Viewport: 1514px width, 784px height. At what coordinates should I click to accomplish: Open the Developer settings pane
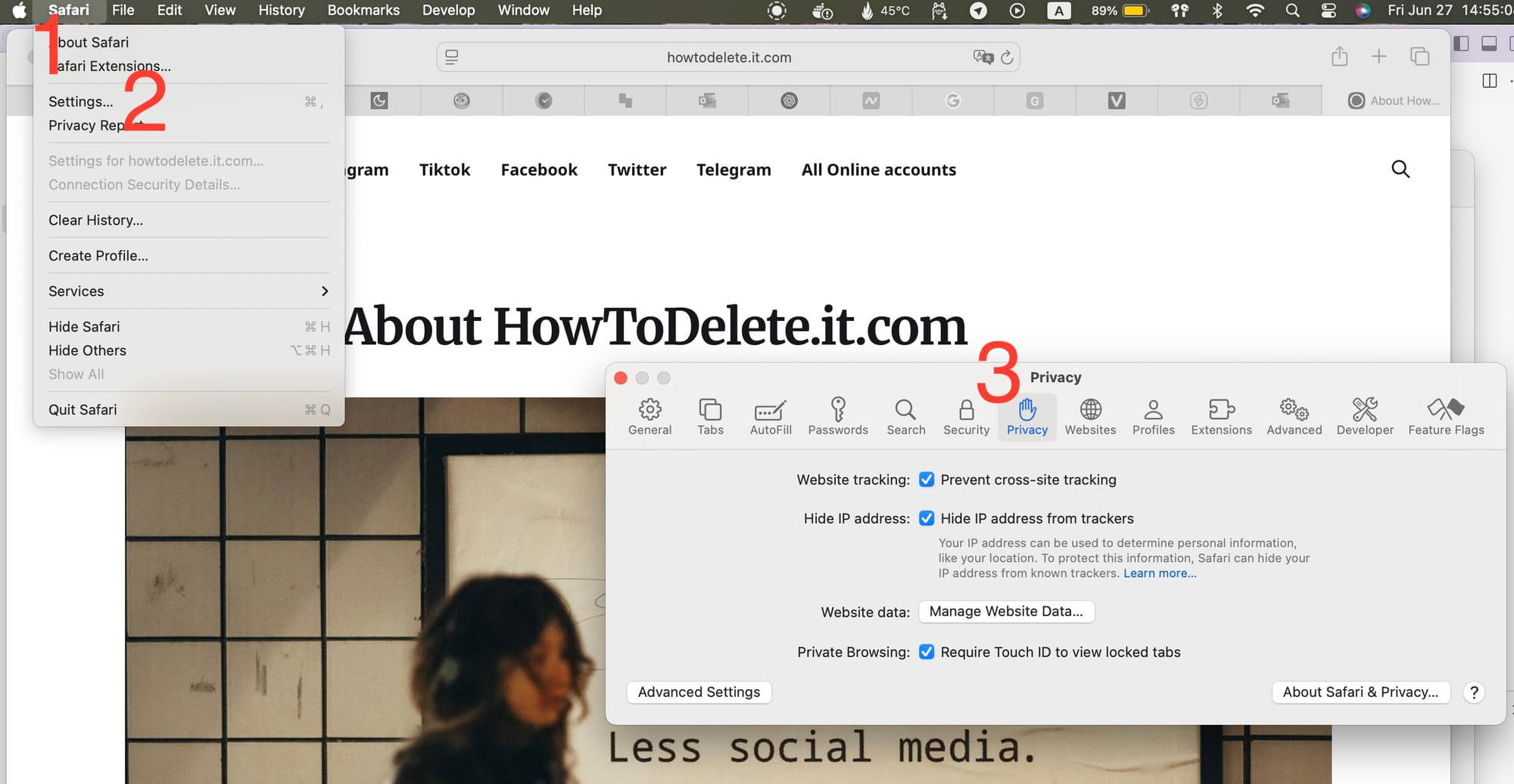pos(1365,417)
